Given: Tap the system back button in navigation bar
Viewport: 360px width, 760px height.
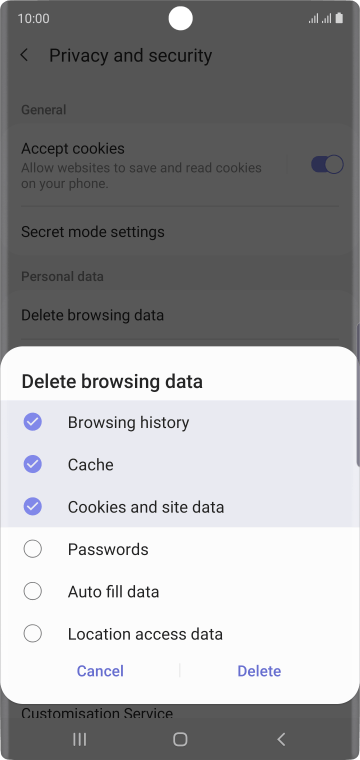Looking at the screenshot, I should 281,739.
